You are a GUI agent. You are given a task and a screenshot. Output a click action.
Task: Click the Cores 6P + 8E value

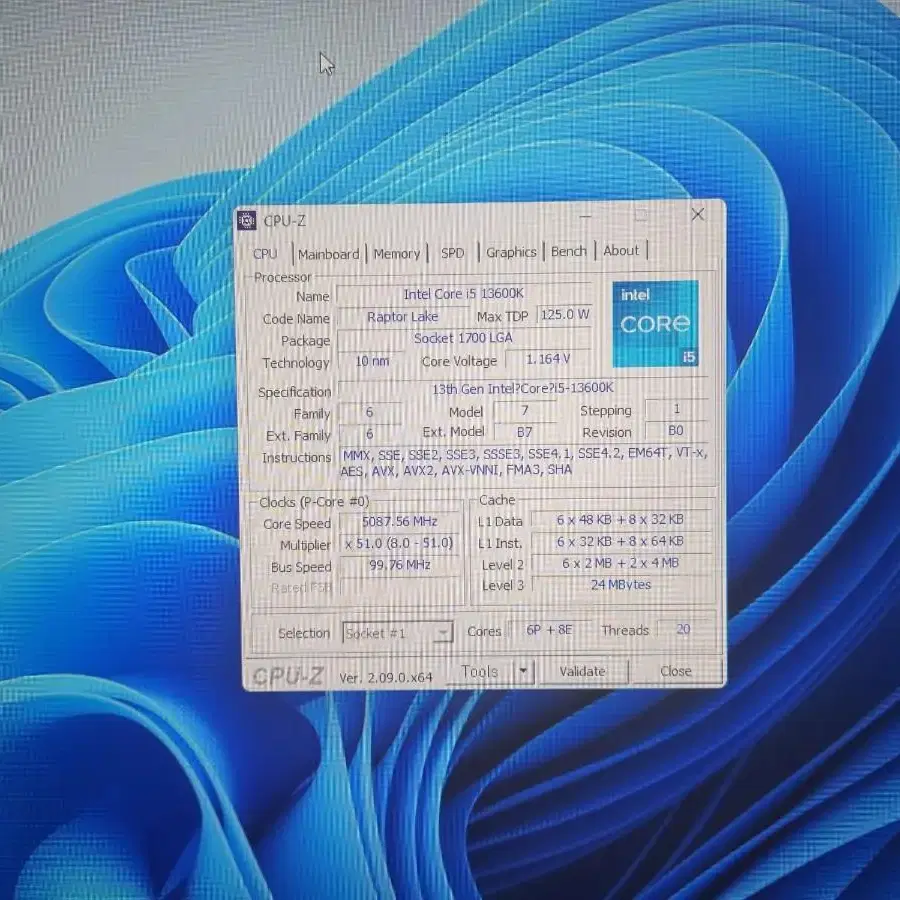pyautogui.click(x=549, y=630)
